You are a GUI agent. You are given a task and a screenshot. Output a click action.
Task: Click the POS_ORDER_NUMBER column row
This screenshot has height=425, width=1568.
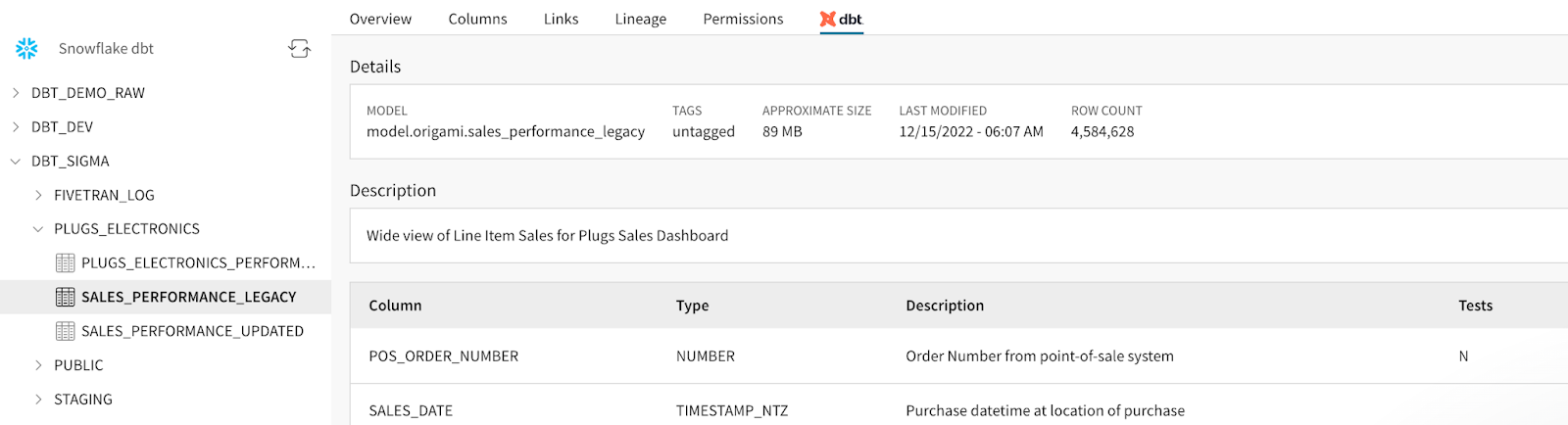pyautogui.click(x=443, y=356)
